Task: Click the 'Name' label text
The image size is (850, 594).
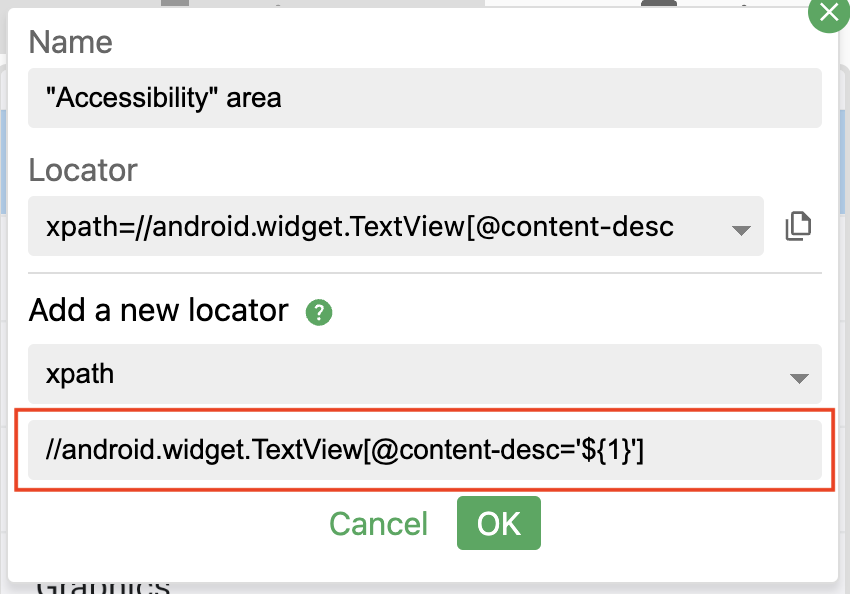Action: [x=70, y=42]
